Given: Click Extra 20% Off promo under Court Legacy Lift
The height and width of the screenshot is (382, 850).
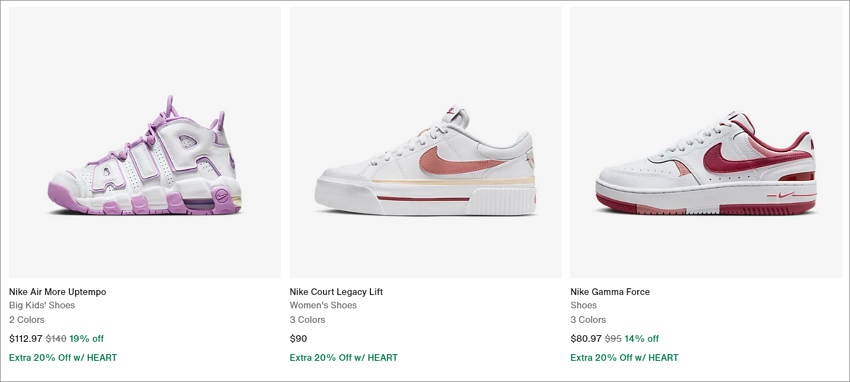Looking at the screenshot, I should click(x=344, y=358).
